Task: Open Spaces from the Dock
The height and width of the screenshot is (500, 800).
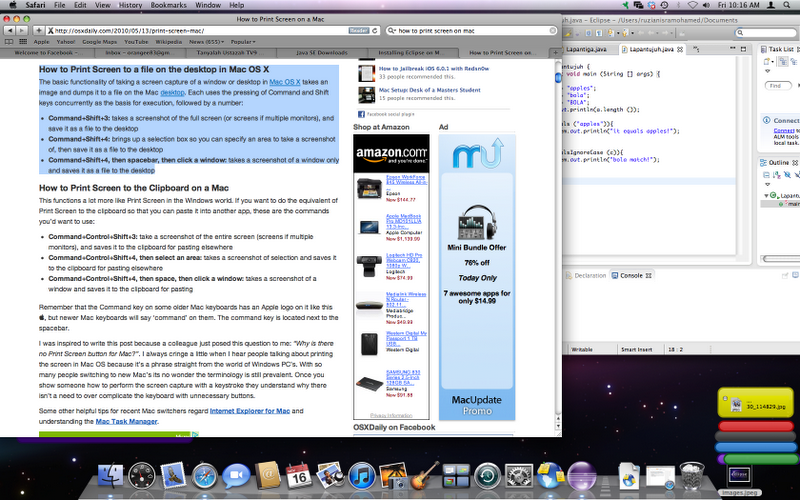Action: (x=456, y=476)
